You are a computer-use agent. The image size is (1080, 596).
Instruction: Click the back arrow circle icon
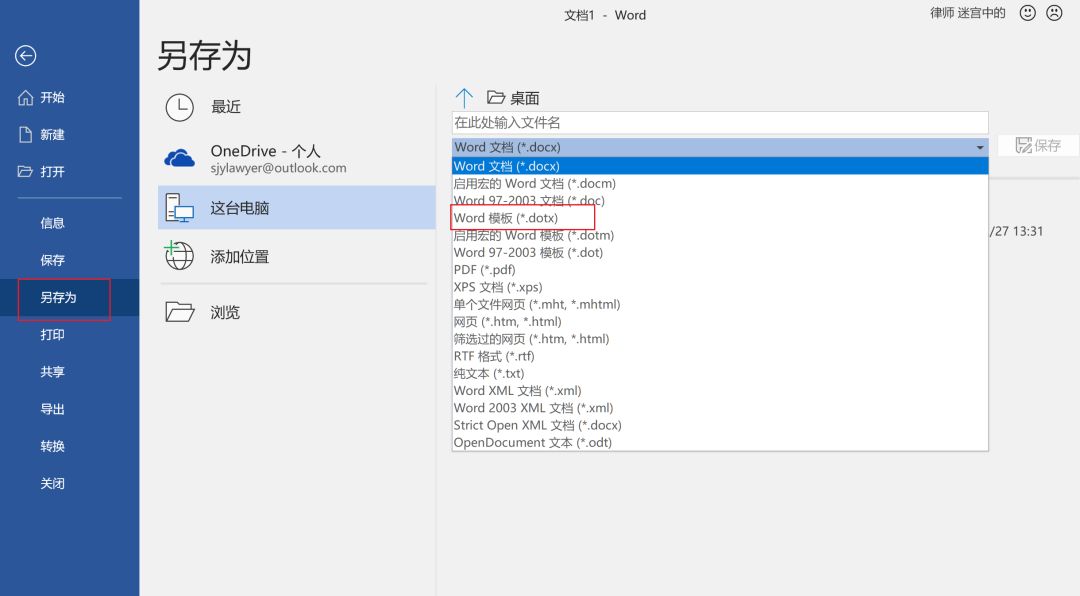coord(25,56)
